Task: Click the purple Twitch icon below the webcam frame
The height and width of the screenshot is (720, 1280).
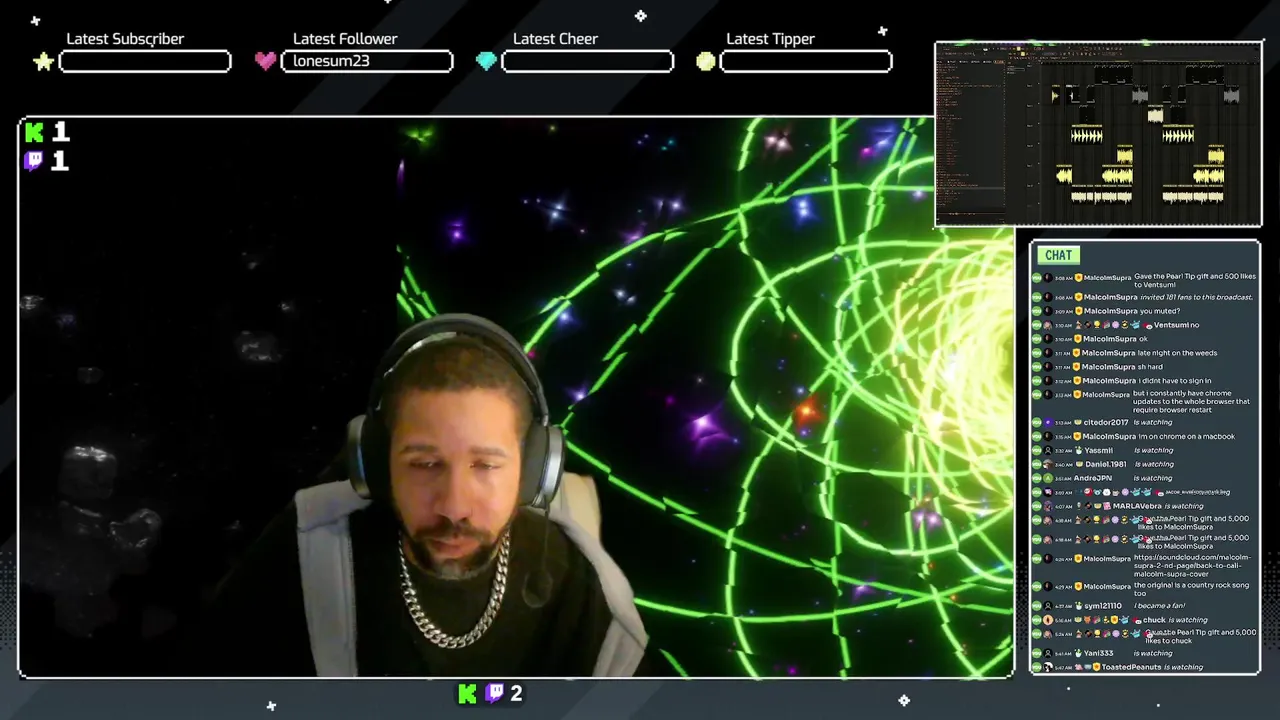Action: tap(494, 693)
